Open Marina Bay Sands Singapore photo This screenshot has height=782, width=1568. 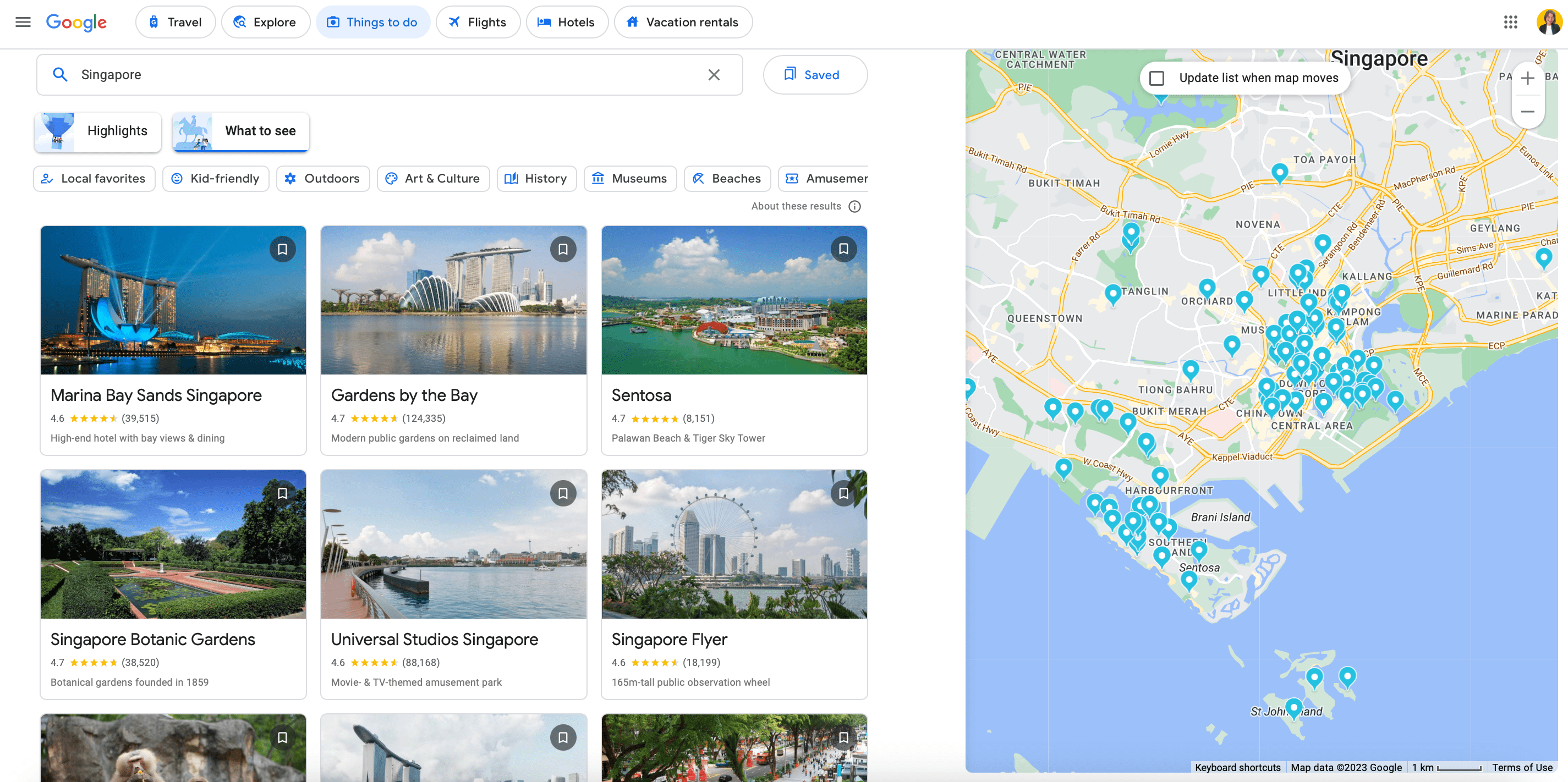tap(173, 300)
